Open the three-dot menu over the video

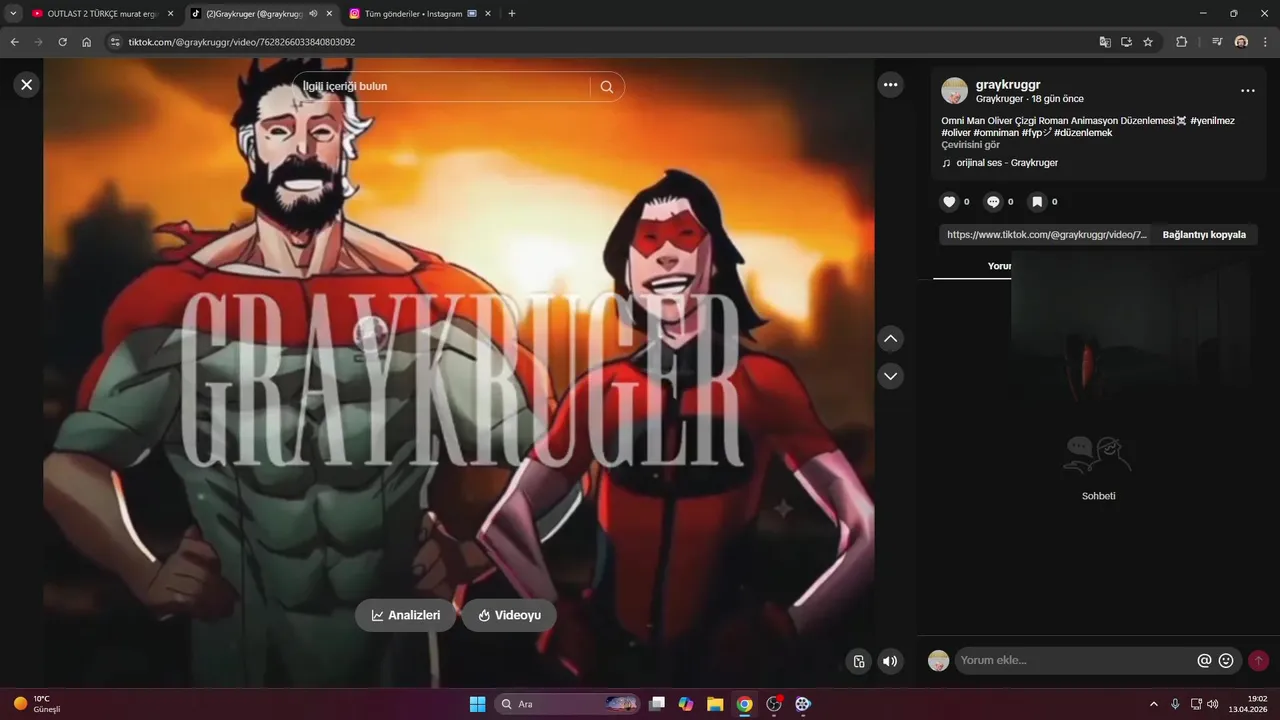[890, 85]
